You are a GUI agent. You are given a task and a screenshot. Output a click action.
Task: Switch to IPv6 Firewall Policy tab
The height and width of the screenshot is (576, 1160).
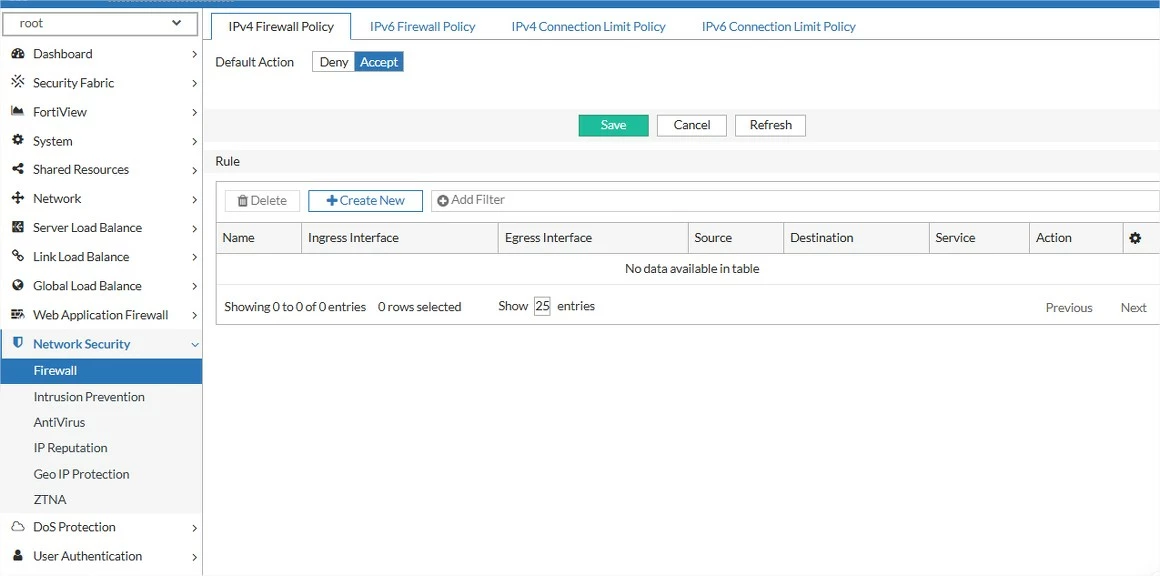(x=422, y=27)
